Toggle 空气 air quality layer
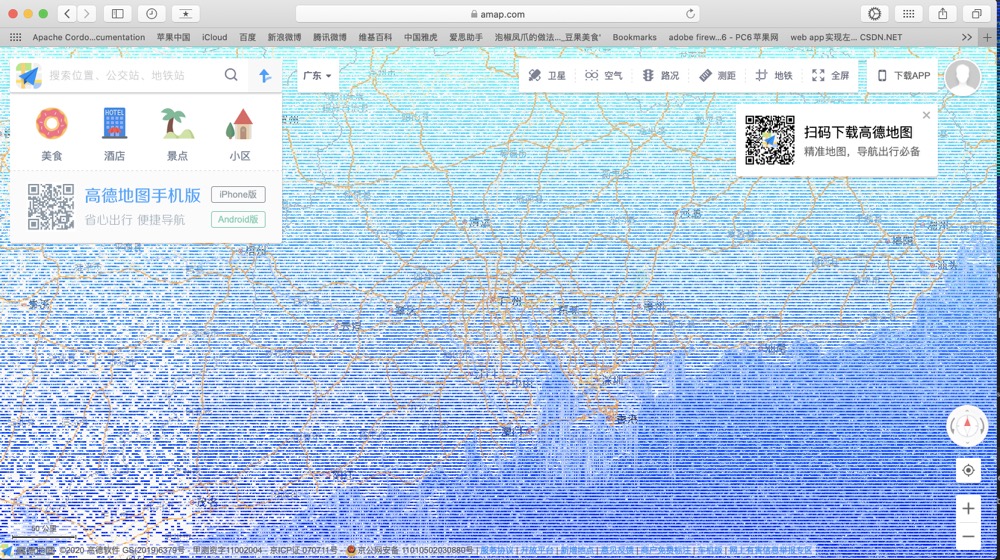This screenshot has width=1000, height=560. click(604, 76)
